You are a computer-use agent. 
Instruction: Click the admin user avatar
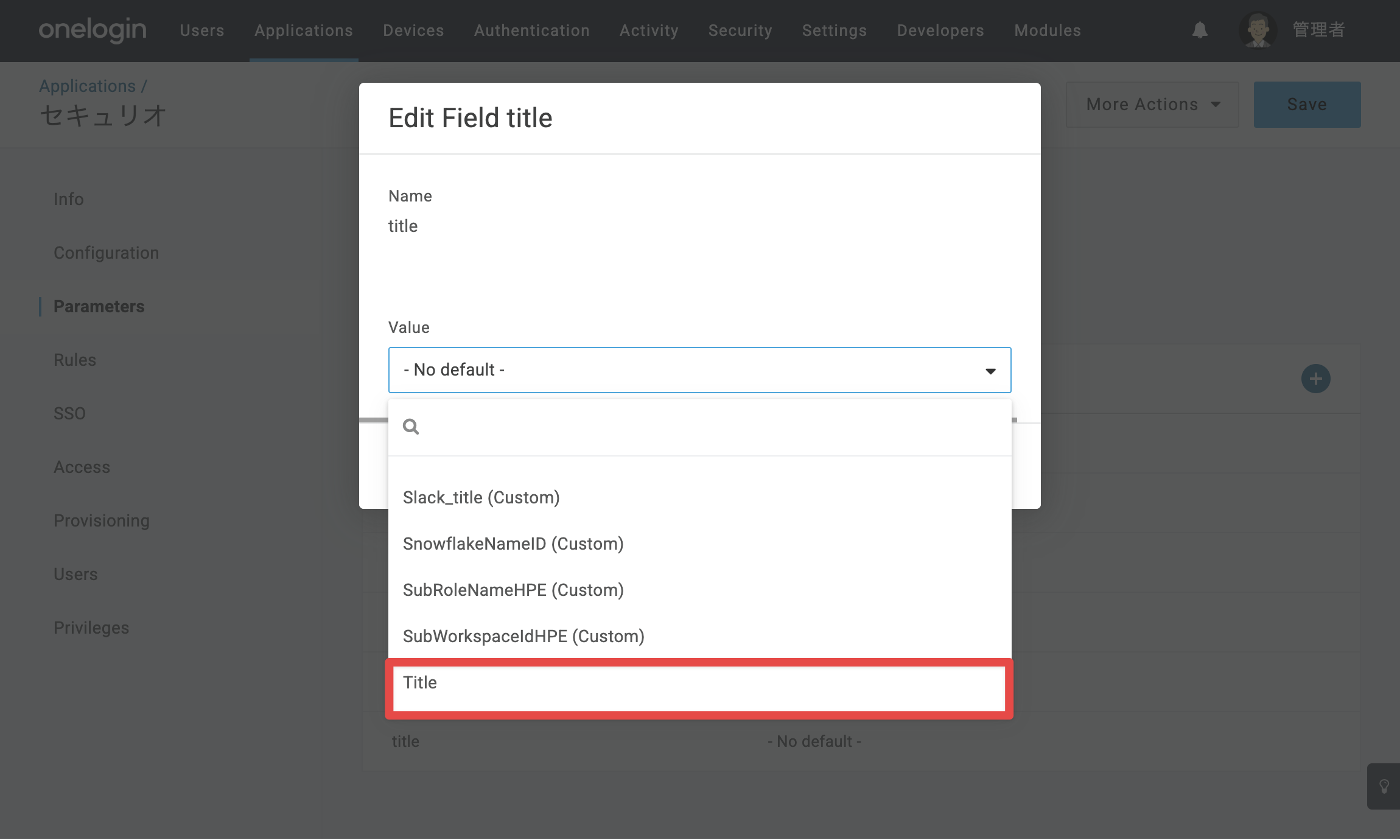point(1258,30)
